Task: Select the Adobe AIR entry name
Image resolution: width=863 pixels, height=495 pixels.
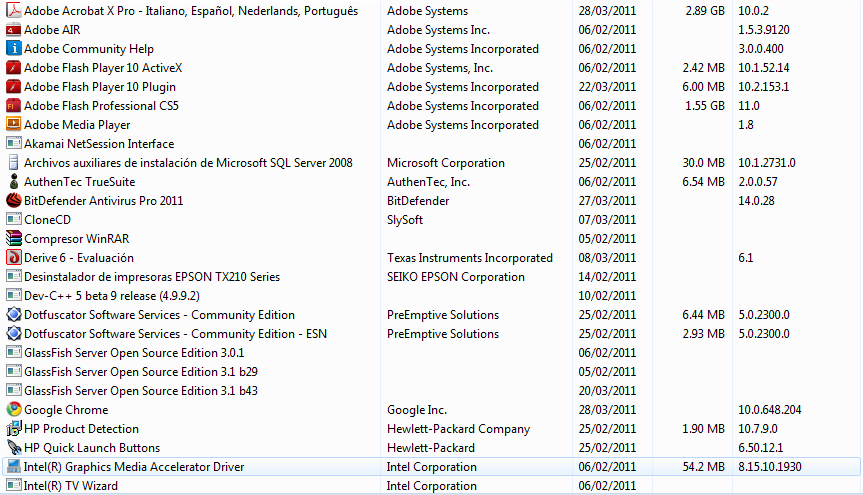Action: pyautogui.click(x=52, y=30)
